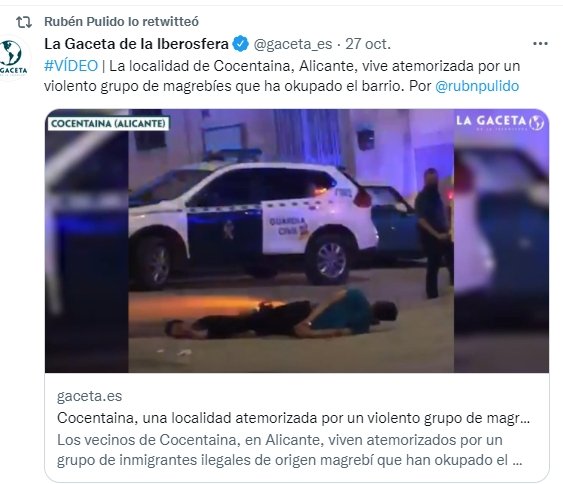Click the retweet arrows icon
This screenshot has width=563, height=484.
[x=24, y=22]
